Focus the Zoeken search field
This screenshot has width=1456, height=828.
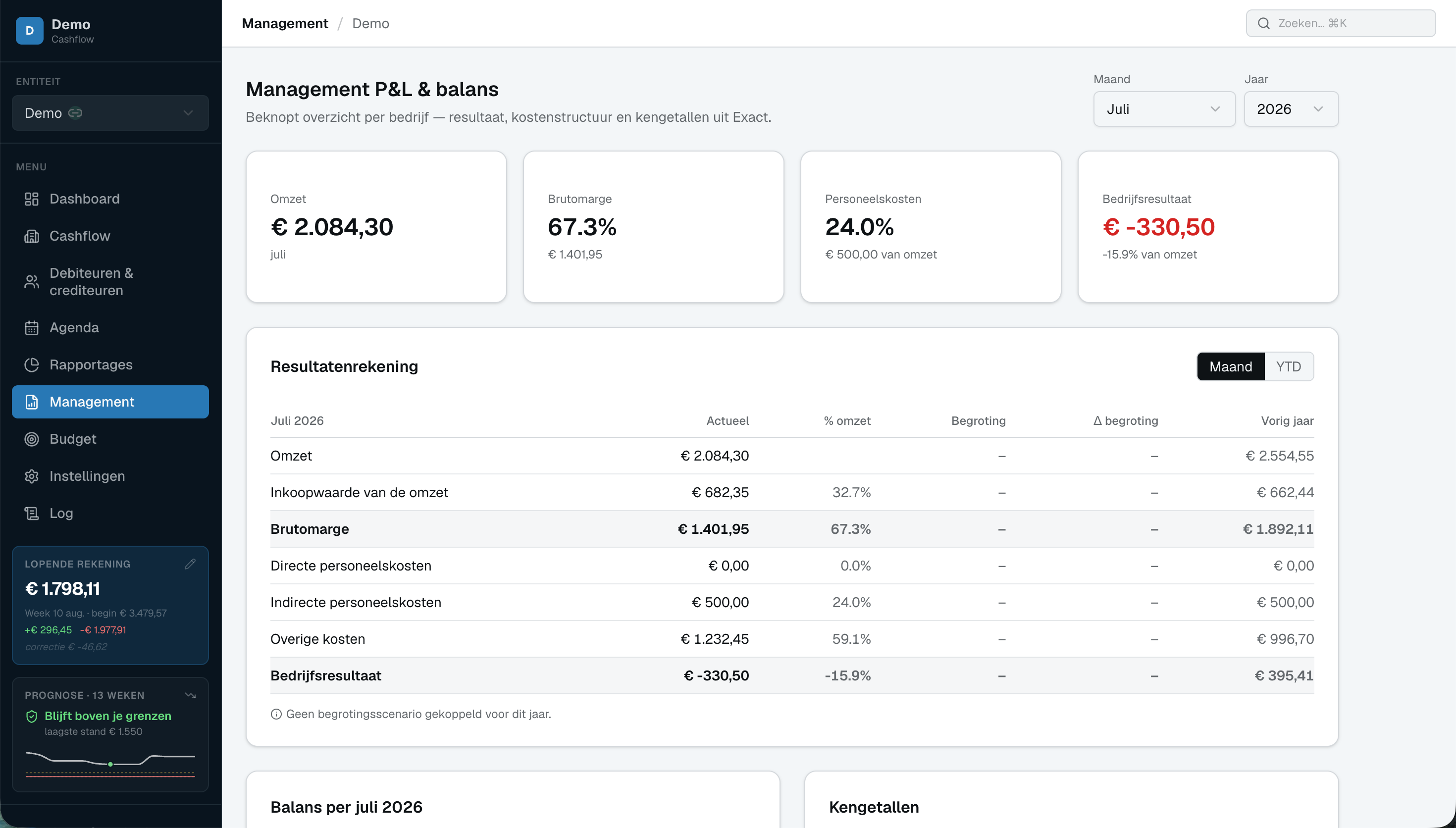1341,23
